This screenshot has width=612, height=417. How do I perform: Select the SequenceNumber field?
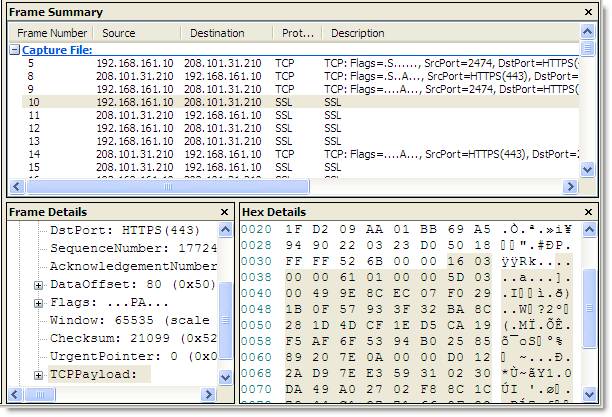point(133,248)
